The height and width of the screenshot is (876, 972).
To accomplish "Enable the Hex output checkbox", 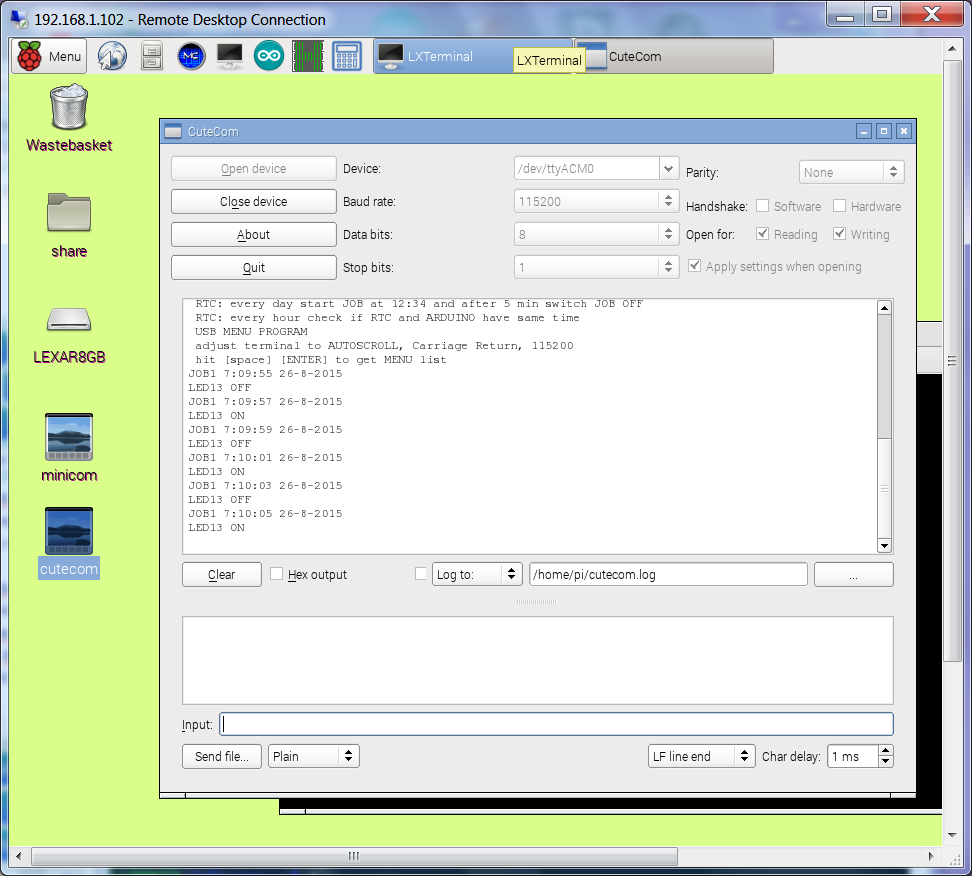I will pyautogui.click(x=277, y=574).
